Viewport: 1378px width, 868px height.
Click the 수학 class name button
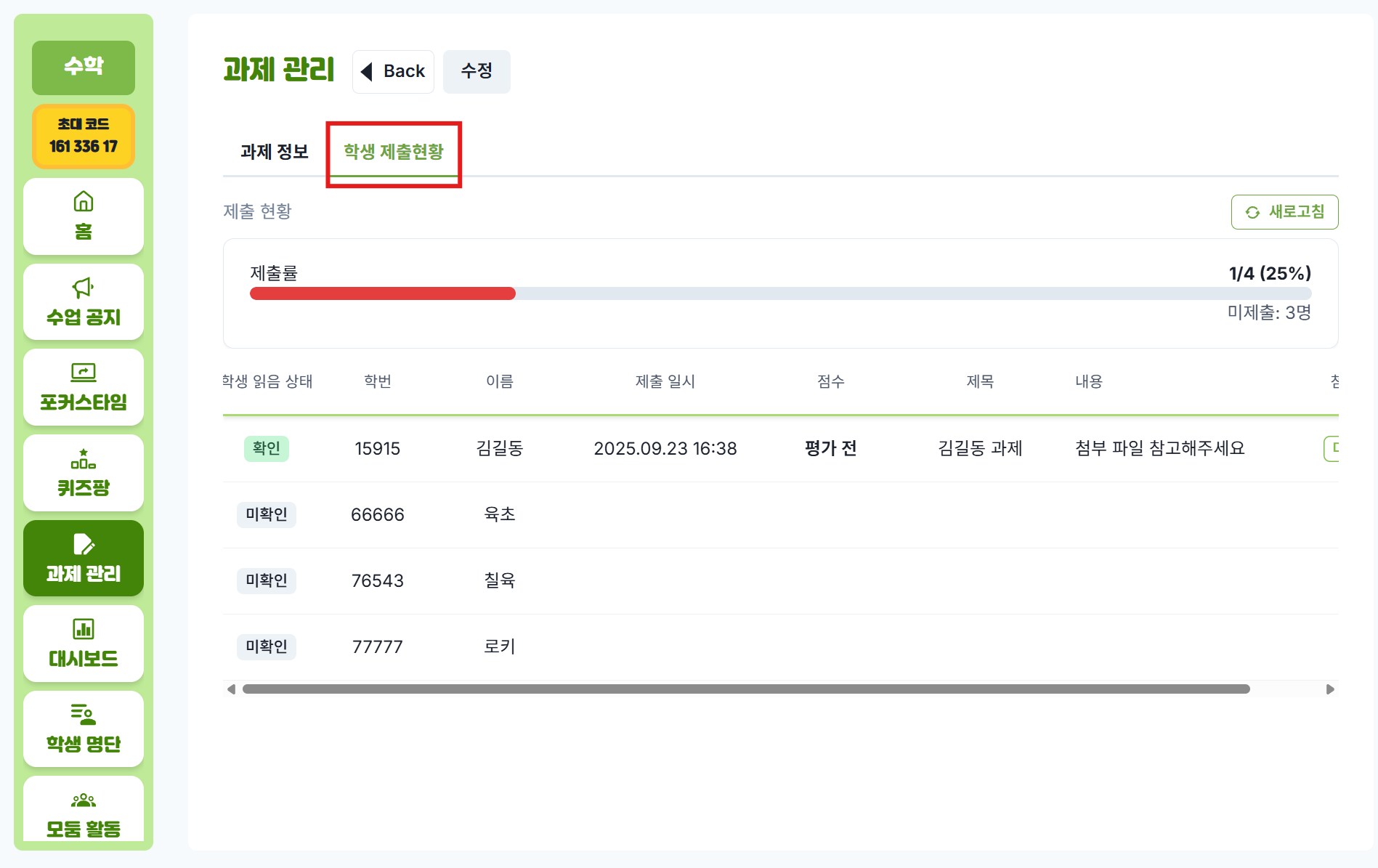pyautogui.click(x=84, y=67)
